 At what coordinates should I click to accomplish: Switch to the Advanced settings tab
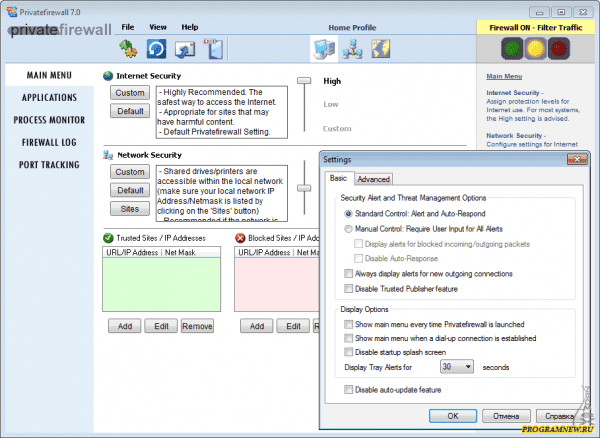tap(373, 179)
